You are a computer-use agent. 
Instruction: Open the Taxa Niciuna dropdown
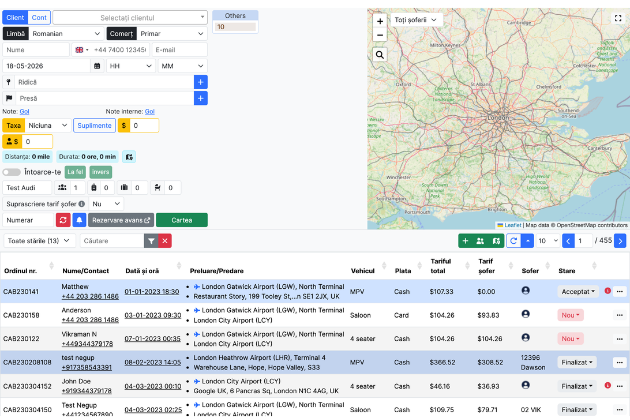click(x=48, y=125)
